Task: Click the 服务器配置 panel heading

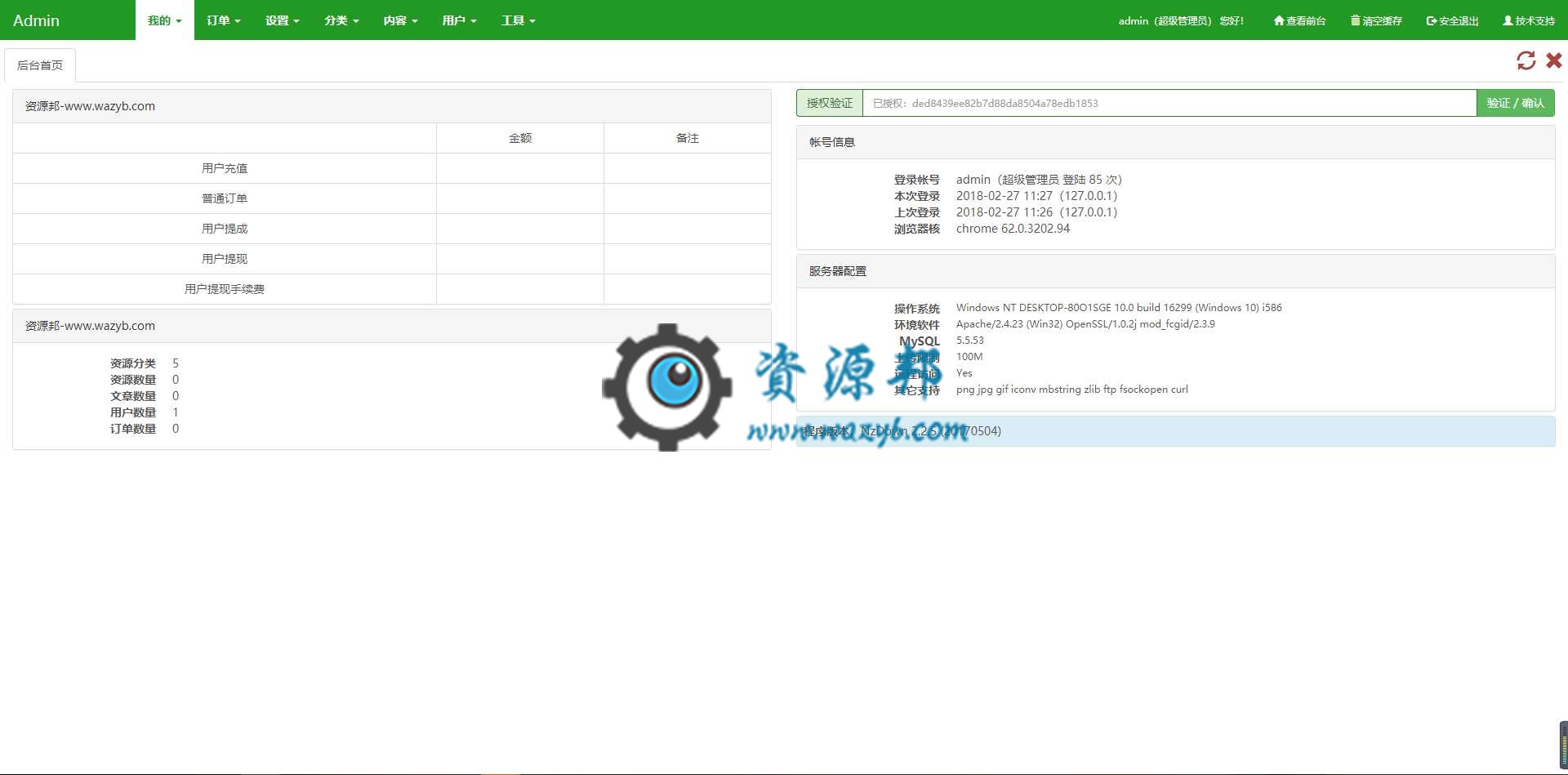Action: 838,271
